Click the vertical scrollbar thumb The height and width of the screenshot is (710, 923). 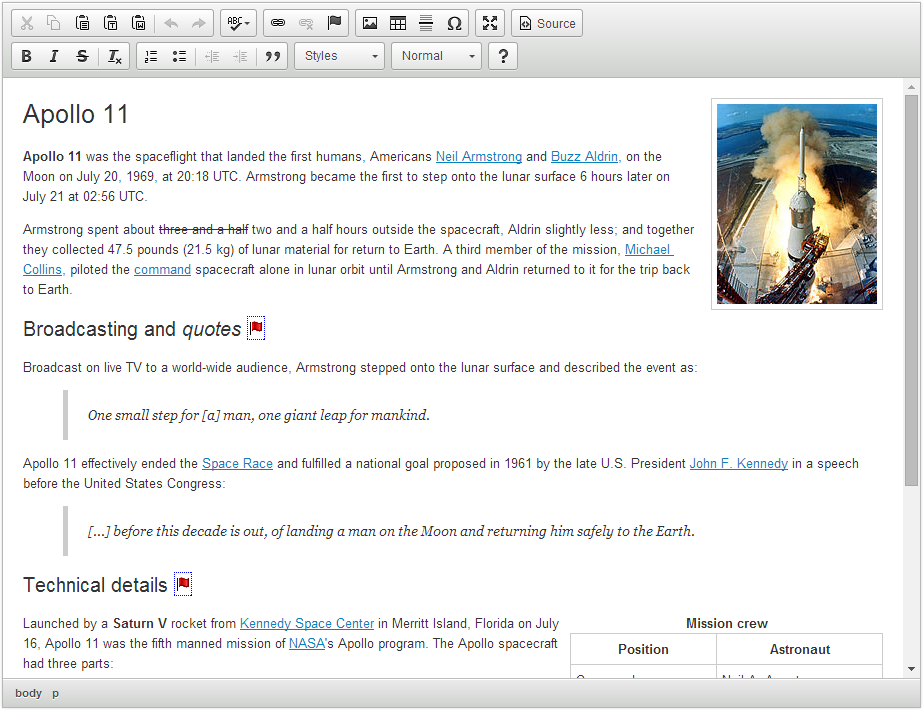pos(911,290)
